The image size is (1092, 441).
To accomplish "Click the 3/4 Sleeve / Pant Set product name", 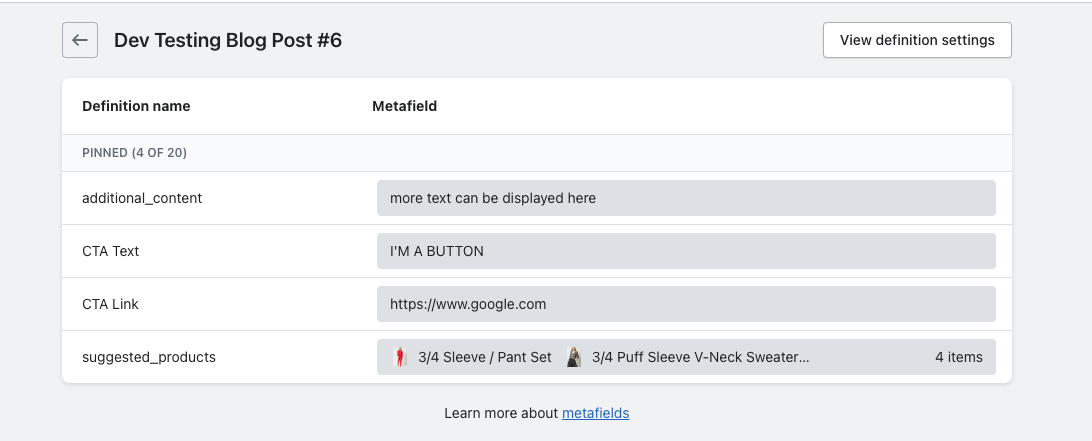I will pos(485,357).
